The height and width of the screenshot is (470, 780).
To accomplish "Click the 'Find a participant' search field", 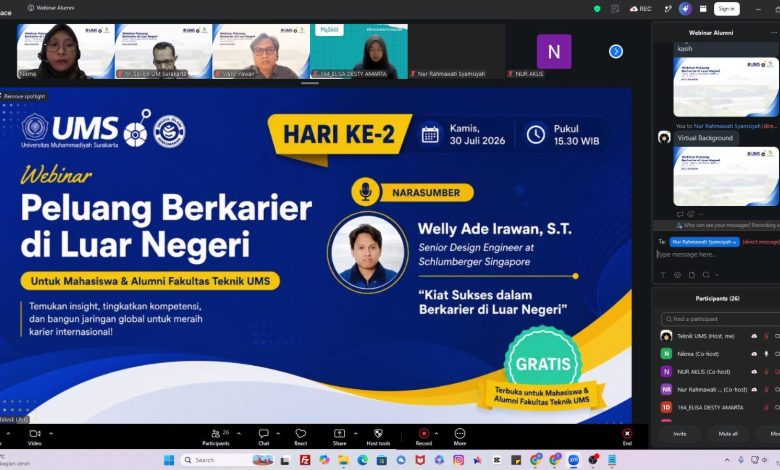I will click(x=721, y=319).
